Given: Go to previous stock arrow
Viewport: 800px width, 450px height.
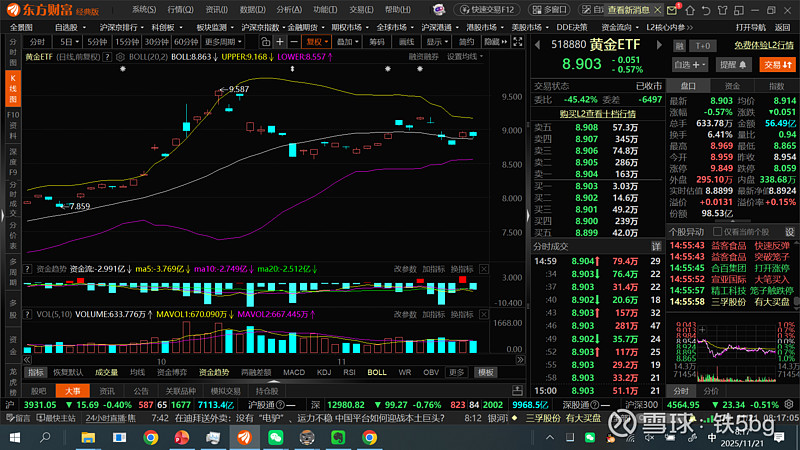Looking at the screenshot, I should click(537, 45).
